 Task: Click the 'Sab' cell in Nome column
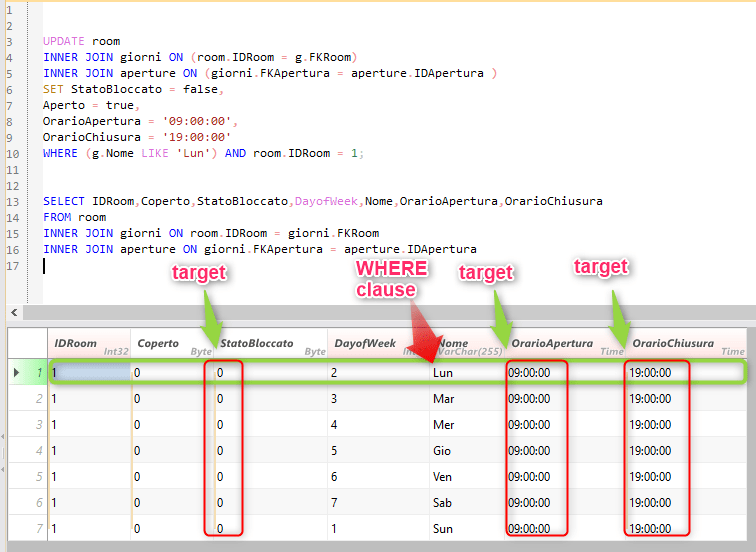coord(467,503)
